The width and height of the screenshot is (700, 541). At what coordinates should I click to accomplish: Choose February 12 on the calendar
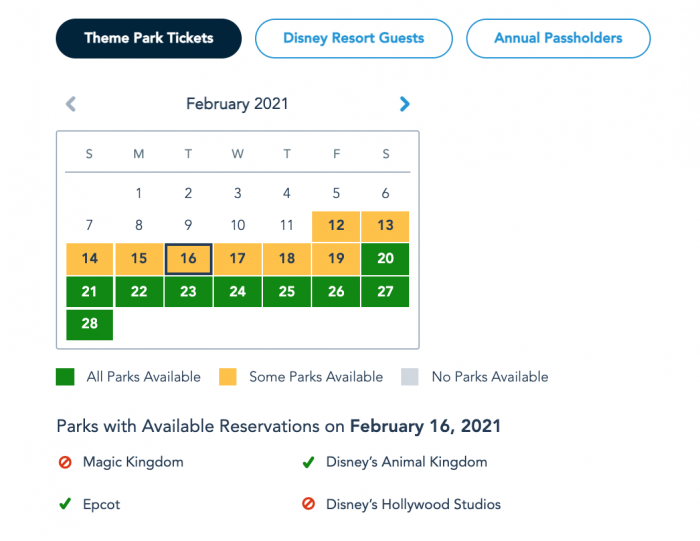coord(336,226)
